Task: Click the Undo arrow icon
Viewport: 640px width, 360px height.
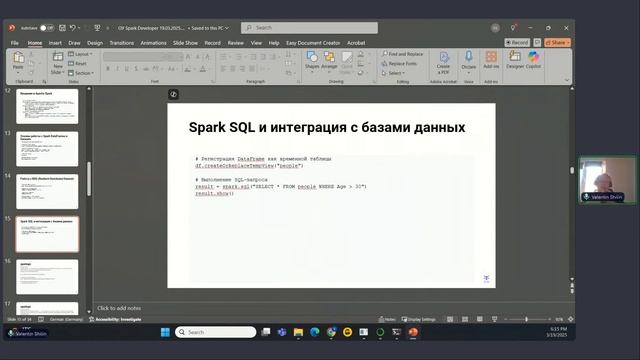Action: pos(73,28)
